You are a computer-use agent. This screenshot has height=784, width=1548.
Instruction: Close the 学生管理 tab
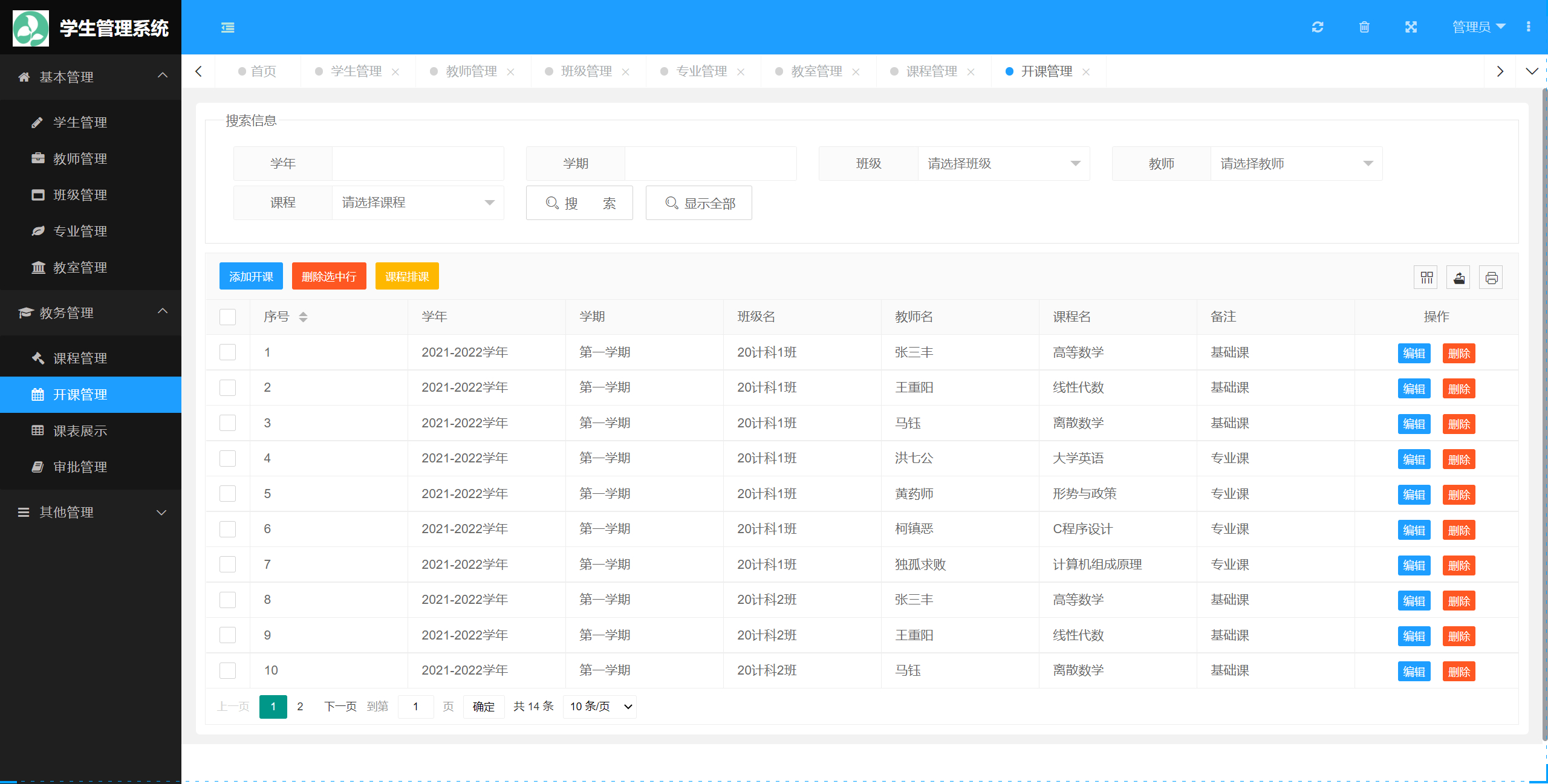pyautogui.click(x=395, y=72)
